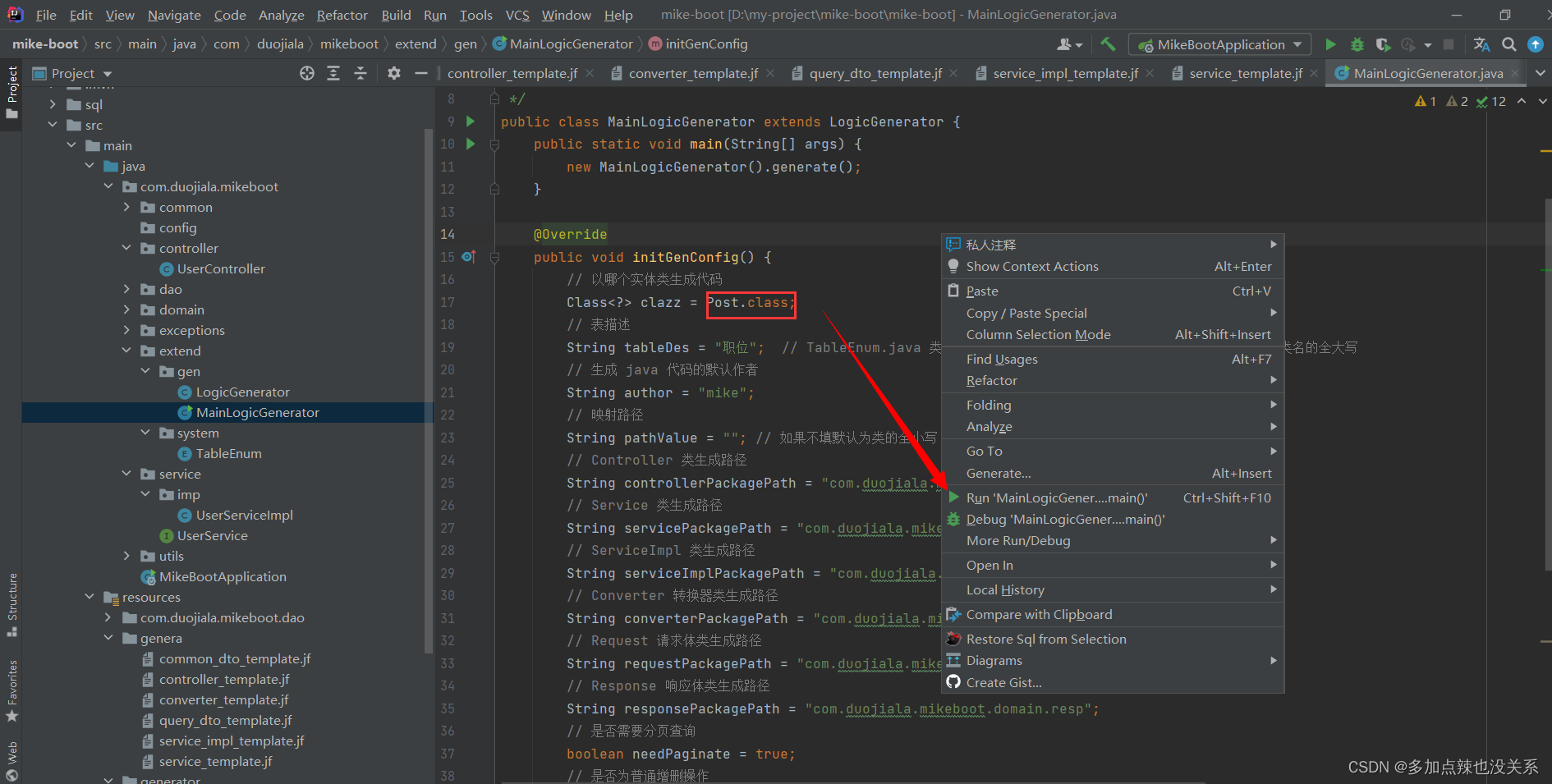Expand the common package
The height and width of the screenshot is (784, 1552).
point(126,207)
